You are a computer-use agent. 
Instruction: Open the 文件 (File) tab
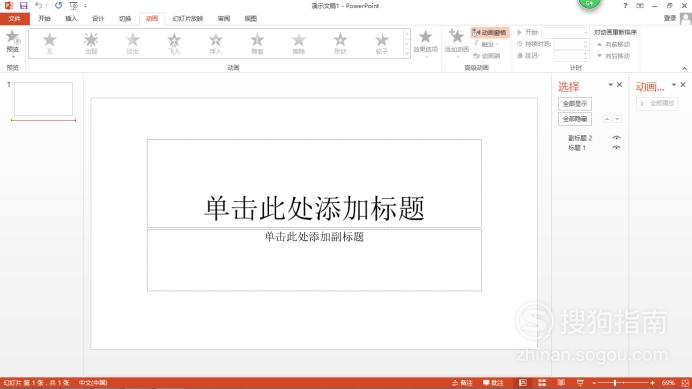[15, 19]
